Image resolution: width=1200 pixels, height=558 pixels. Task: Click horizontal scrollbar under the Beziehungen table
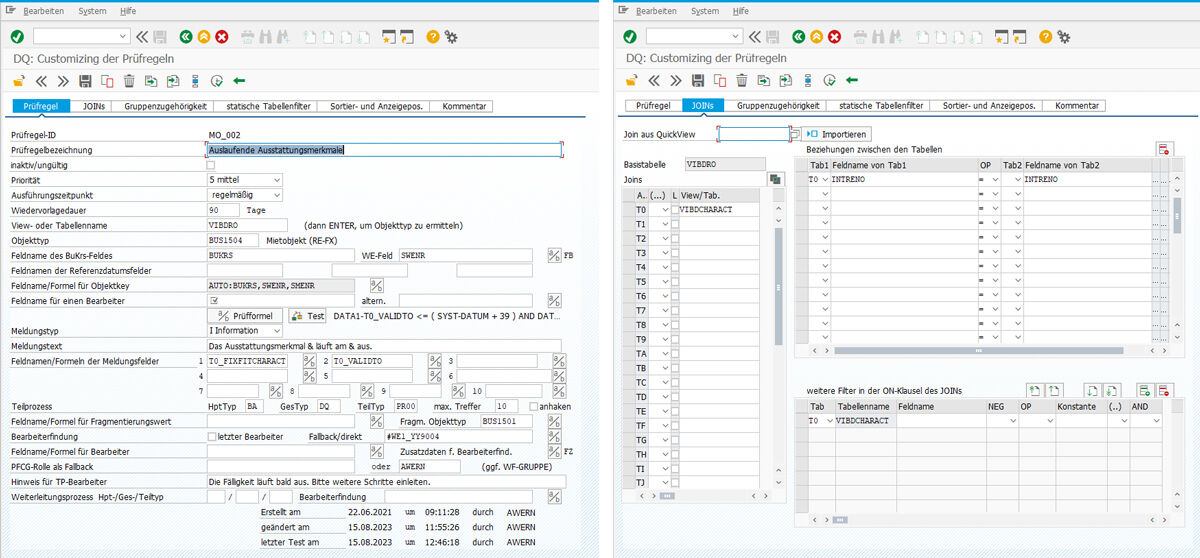coord(980,351)
